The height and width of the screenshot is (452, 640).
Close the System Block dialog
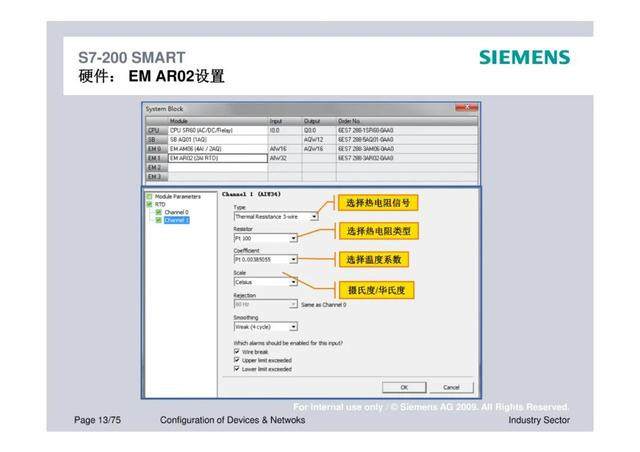tap(467, 107)
